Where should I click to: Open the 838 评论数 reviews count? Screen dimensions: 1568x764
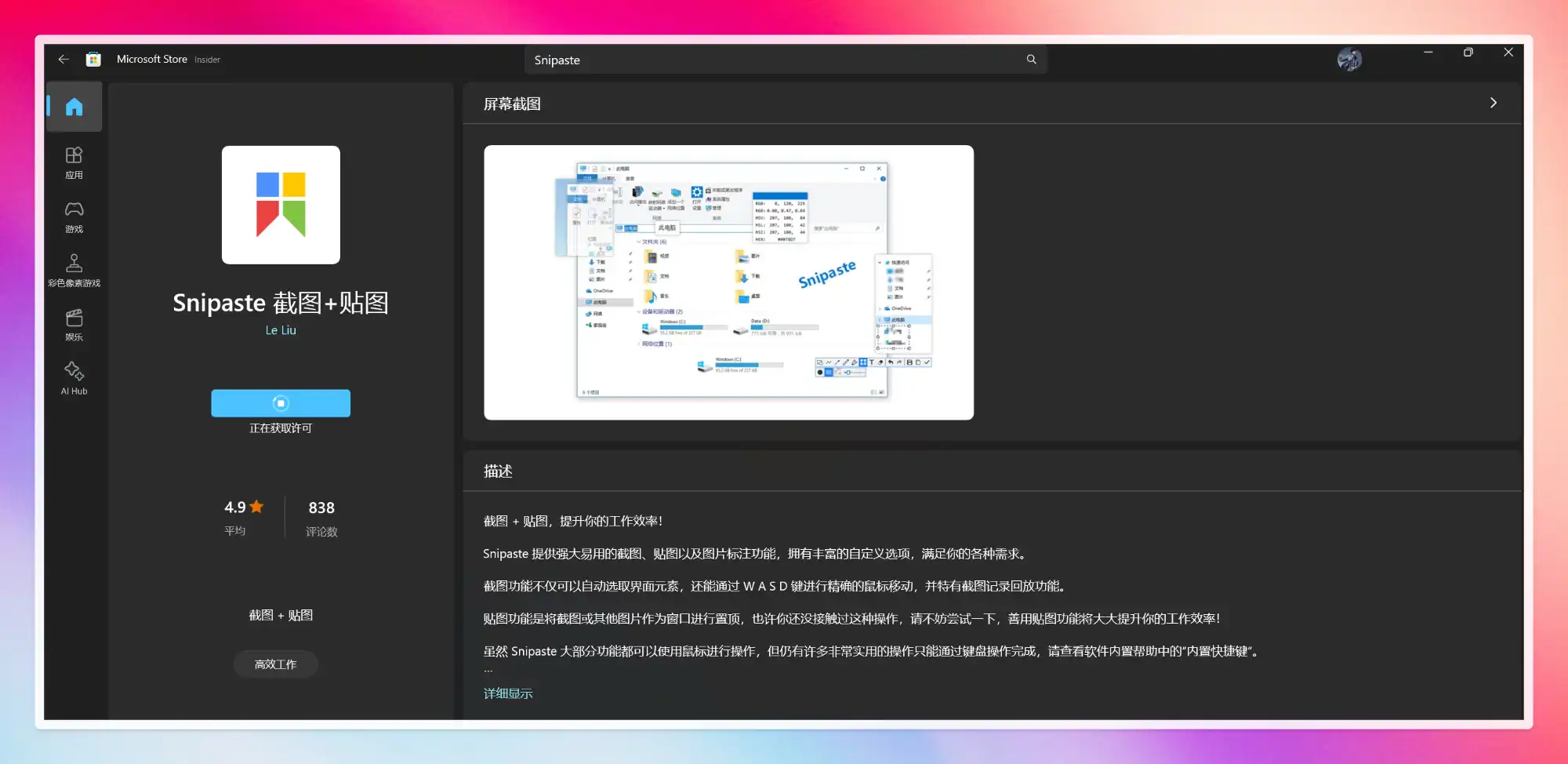pyautogui.click(x=321, y=518)
